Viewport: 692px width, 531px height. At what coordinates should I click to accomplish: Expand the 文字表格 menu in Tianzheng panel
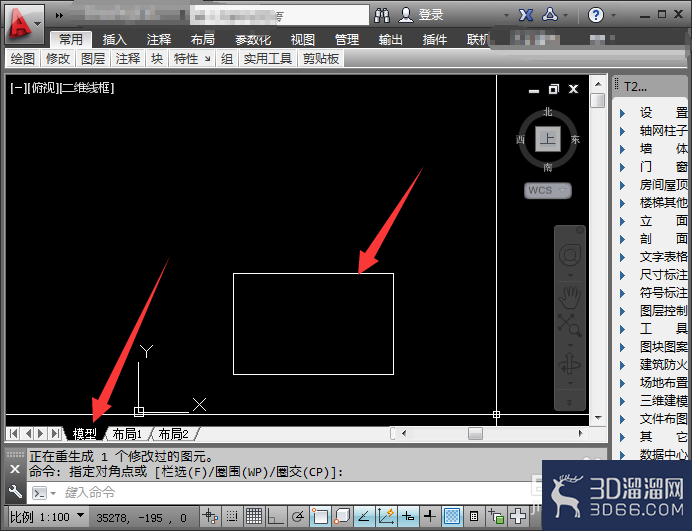point(654,257)
